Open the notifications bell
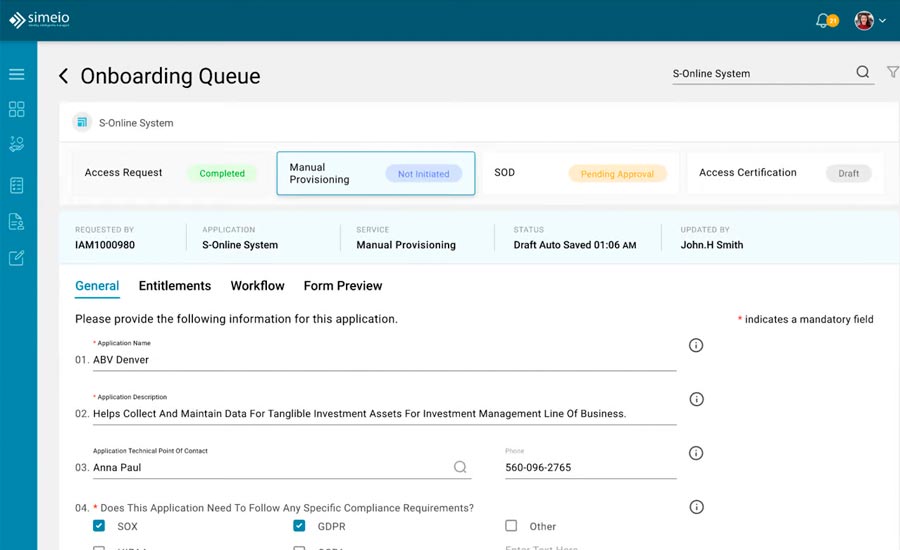900x550 pixels. 823,20
